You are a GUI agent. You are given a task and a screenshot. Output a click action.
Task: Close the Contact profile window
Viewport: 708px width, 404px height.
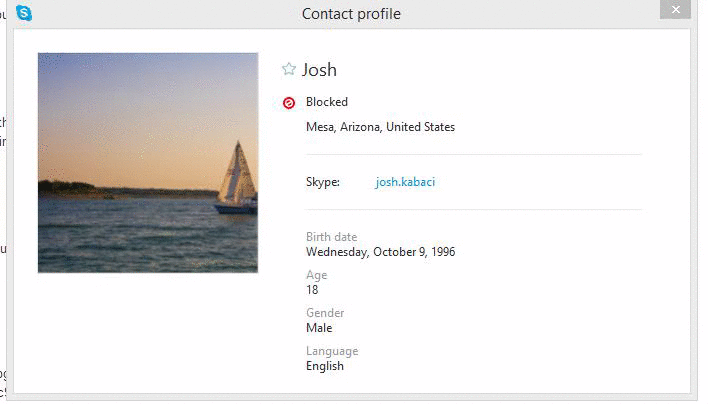point(675,9)
